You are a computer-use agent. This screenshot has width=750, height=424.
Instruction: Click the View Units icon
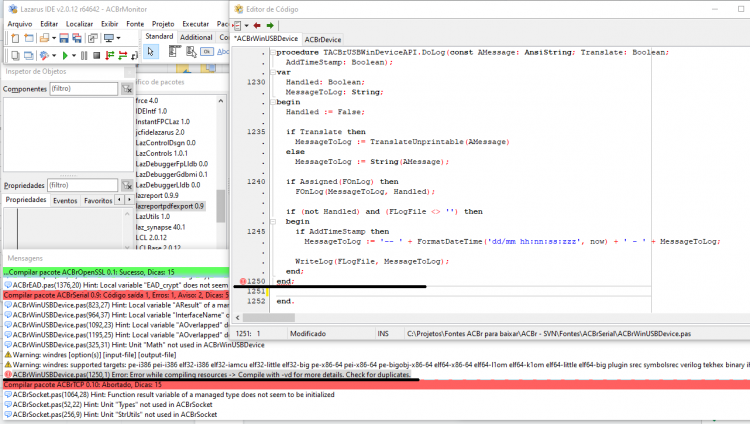coord(15,56)
